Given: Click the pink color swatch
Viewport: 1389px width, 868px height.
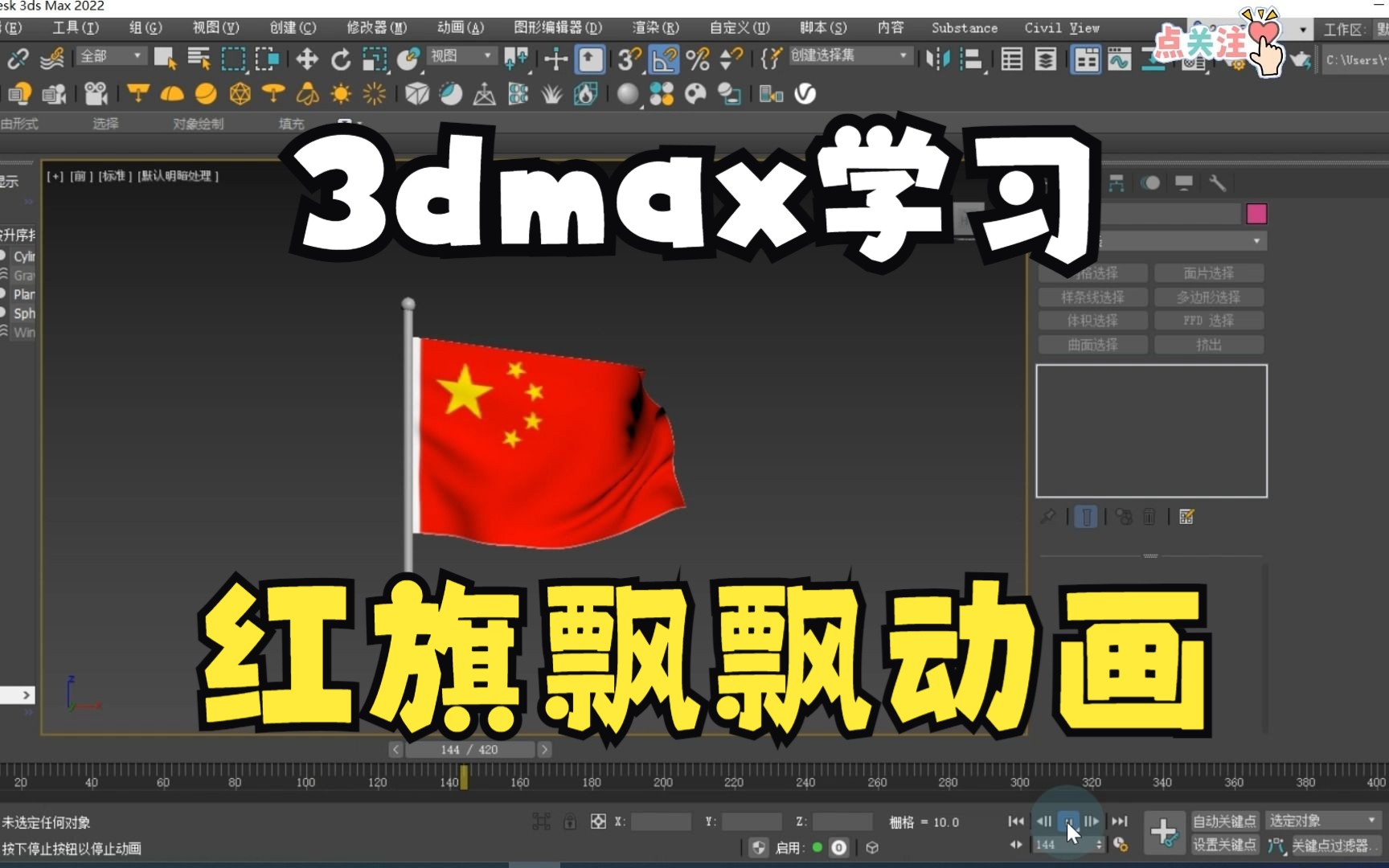Looking at the screenshot, I should 1256,214.
